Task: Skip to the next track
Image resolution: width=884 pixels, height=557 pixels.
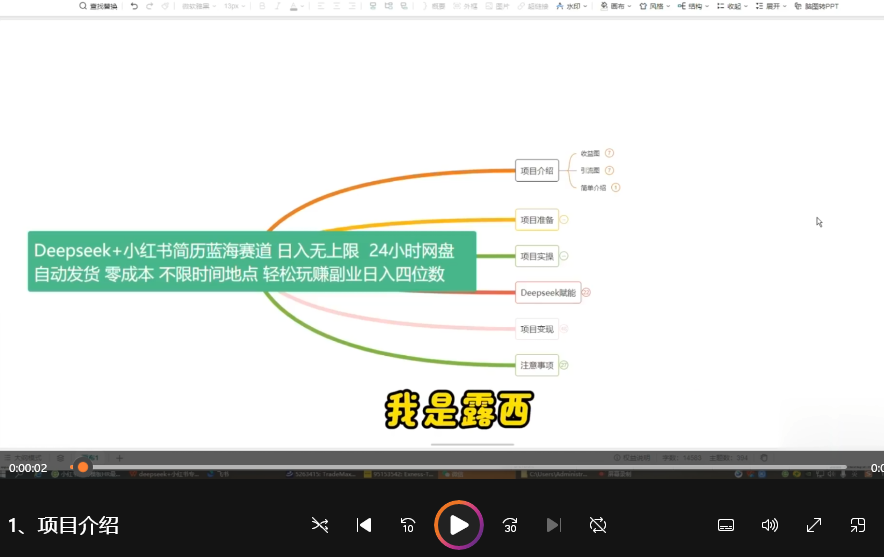Action: [x=554, y=525]
